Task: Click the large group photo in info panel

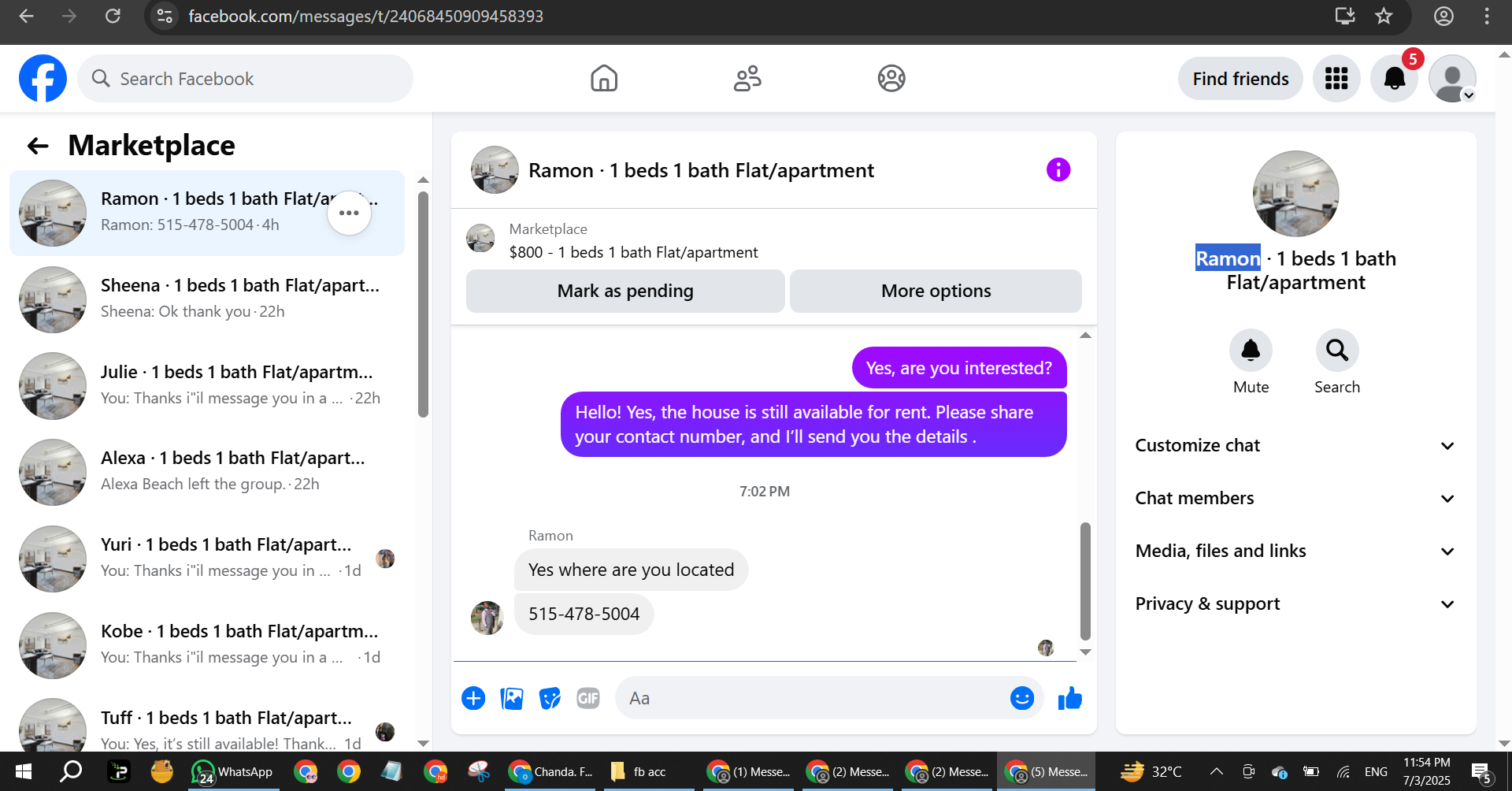Action: tap(1295, 194)
